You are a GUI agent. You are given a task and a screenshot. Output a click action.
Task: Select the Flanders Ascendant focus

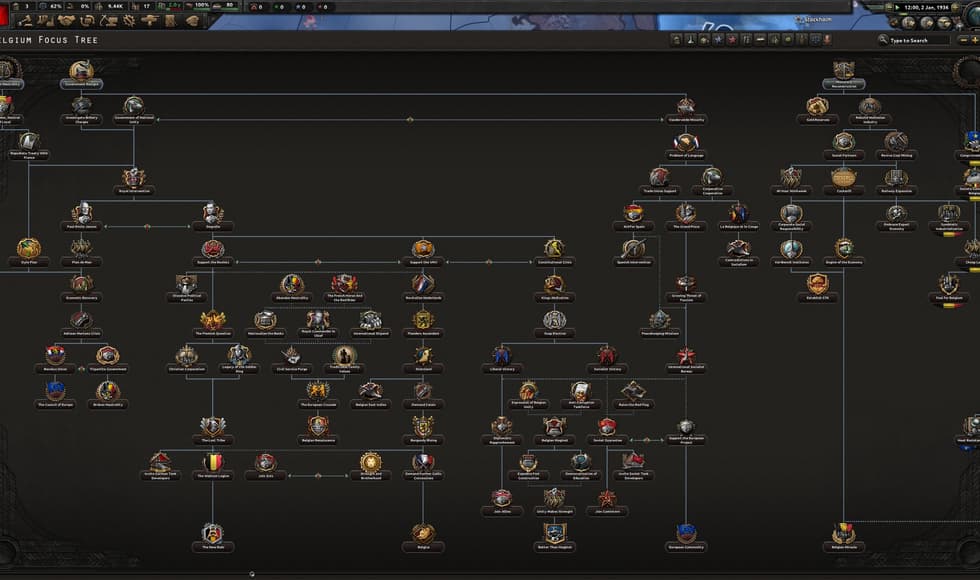tap(423, 324)
